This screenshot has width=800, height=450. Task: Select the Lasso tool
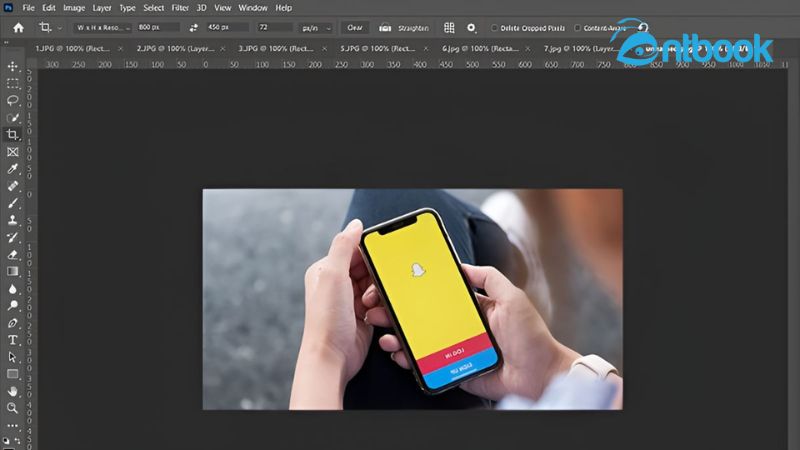12,101
